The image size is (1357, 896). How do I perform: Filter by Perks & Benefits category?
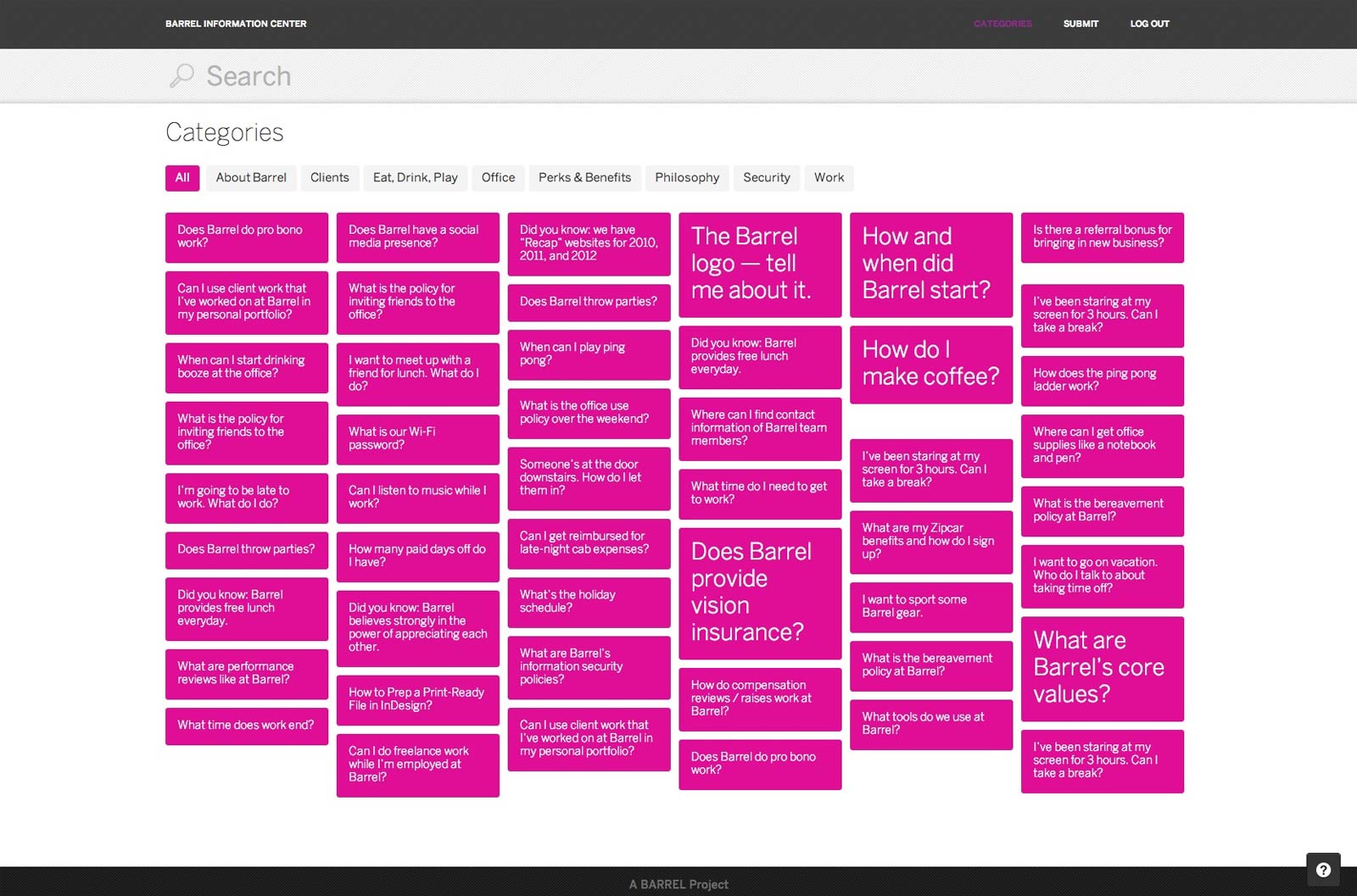click(x=585, y=178)
